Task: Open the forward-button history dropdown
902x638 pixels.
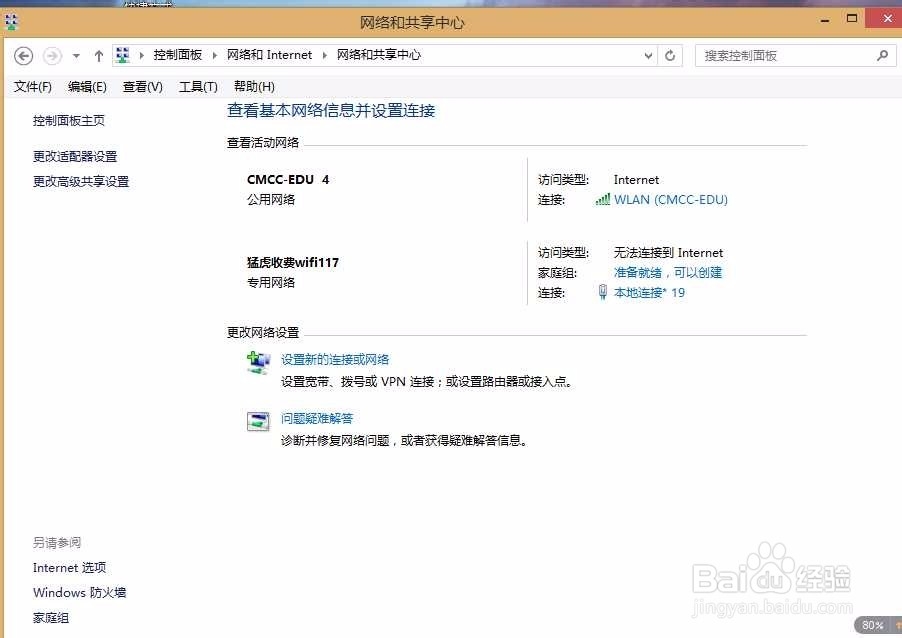Action: coord(75,55)
